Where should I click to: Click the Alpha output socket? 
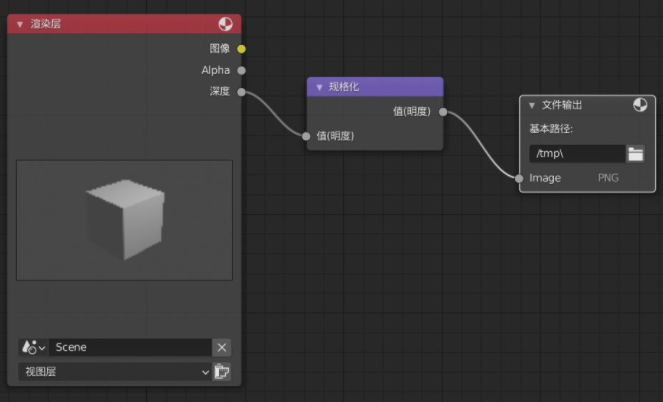tap(242, 70)
